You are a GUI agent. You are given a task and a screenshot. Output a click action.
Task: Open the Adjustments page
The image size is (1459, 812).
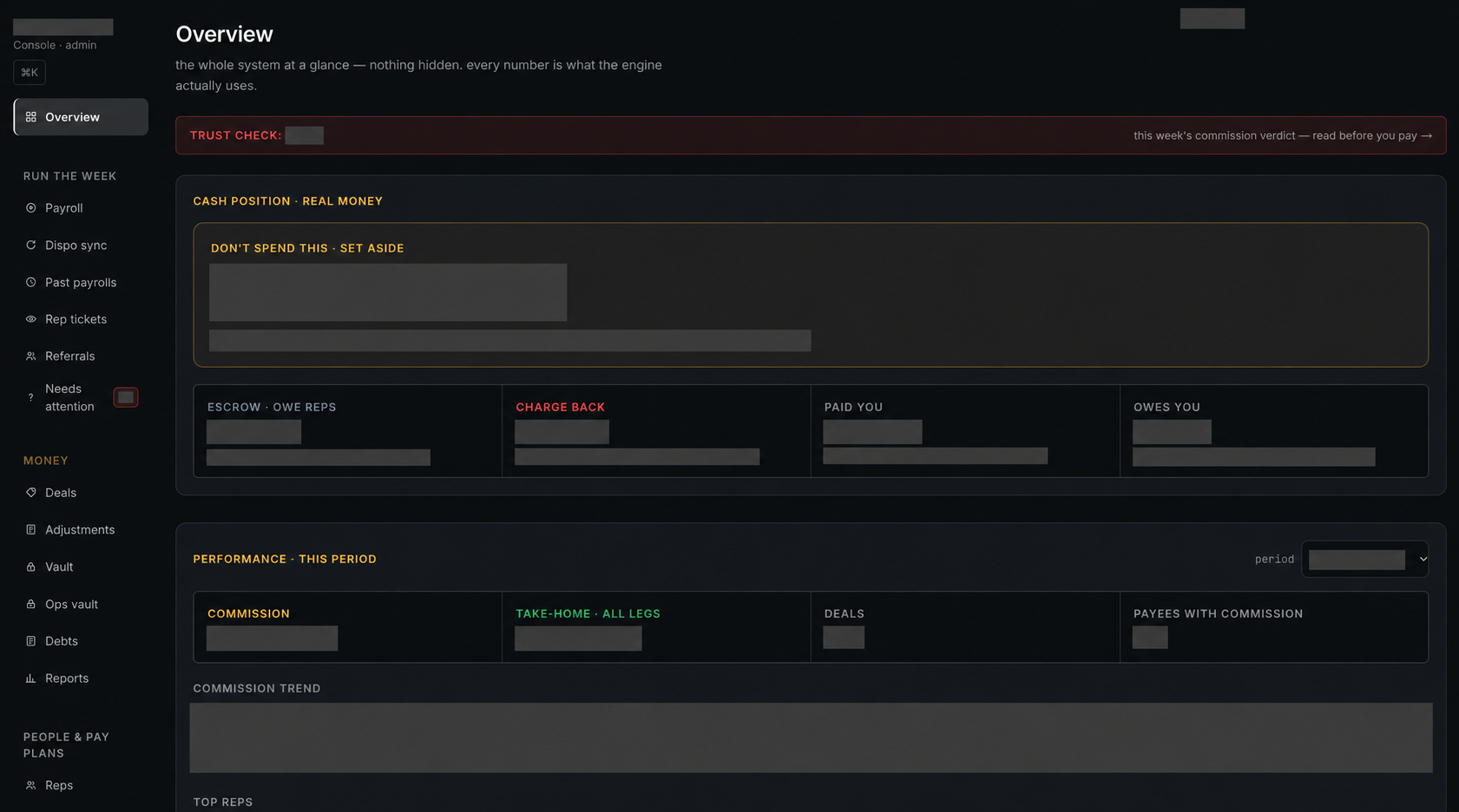click(x=81, y=530)
